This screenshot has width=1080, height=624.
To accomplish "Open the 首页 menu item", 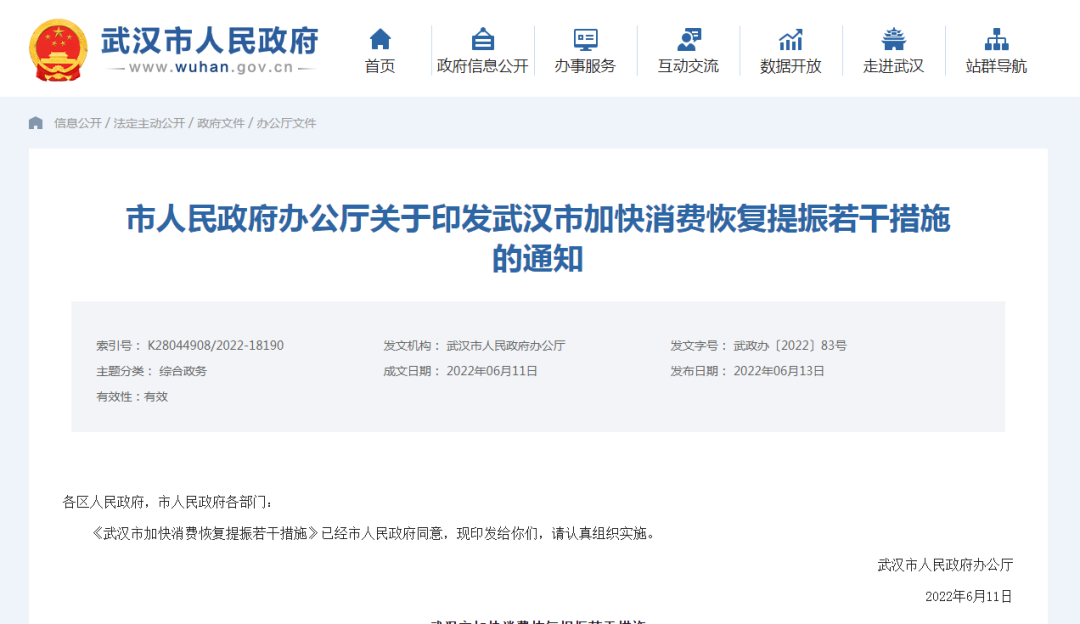I will (x=380, y=66).
